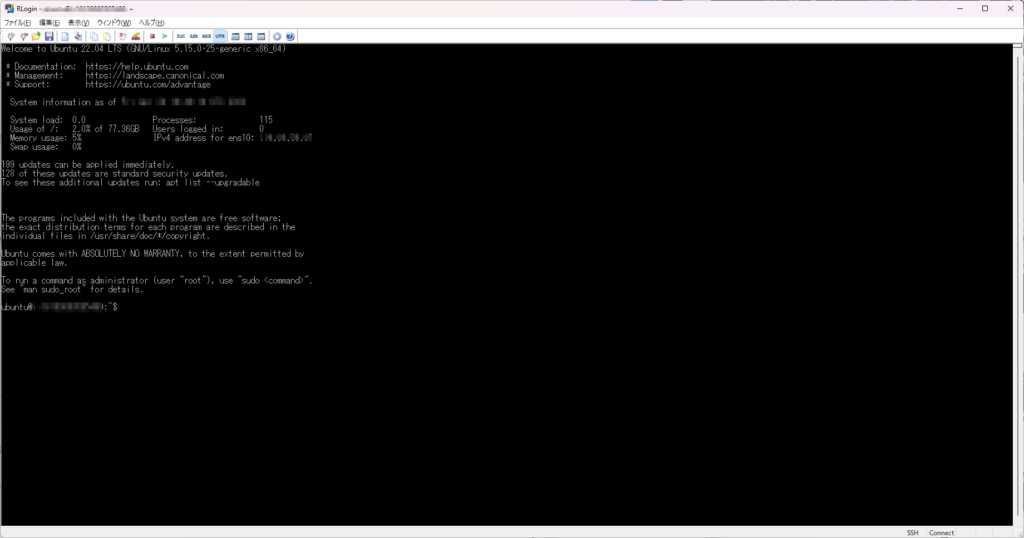1024x538 pixels.
Task: Click the Connect status bar entry
Action: pos(941,533)
